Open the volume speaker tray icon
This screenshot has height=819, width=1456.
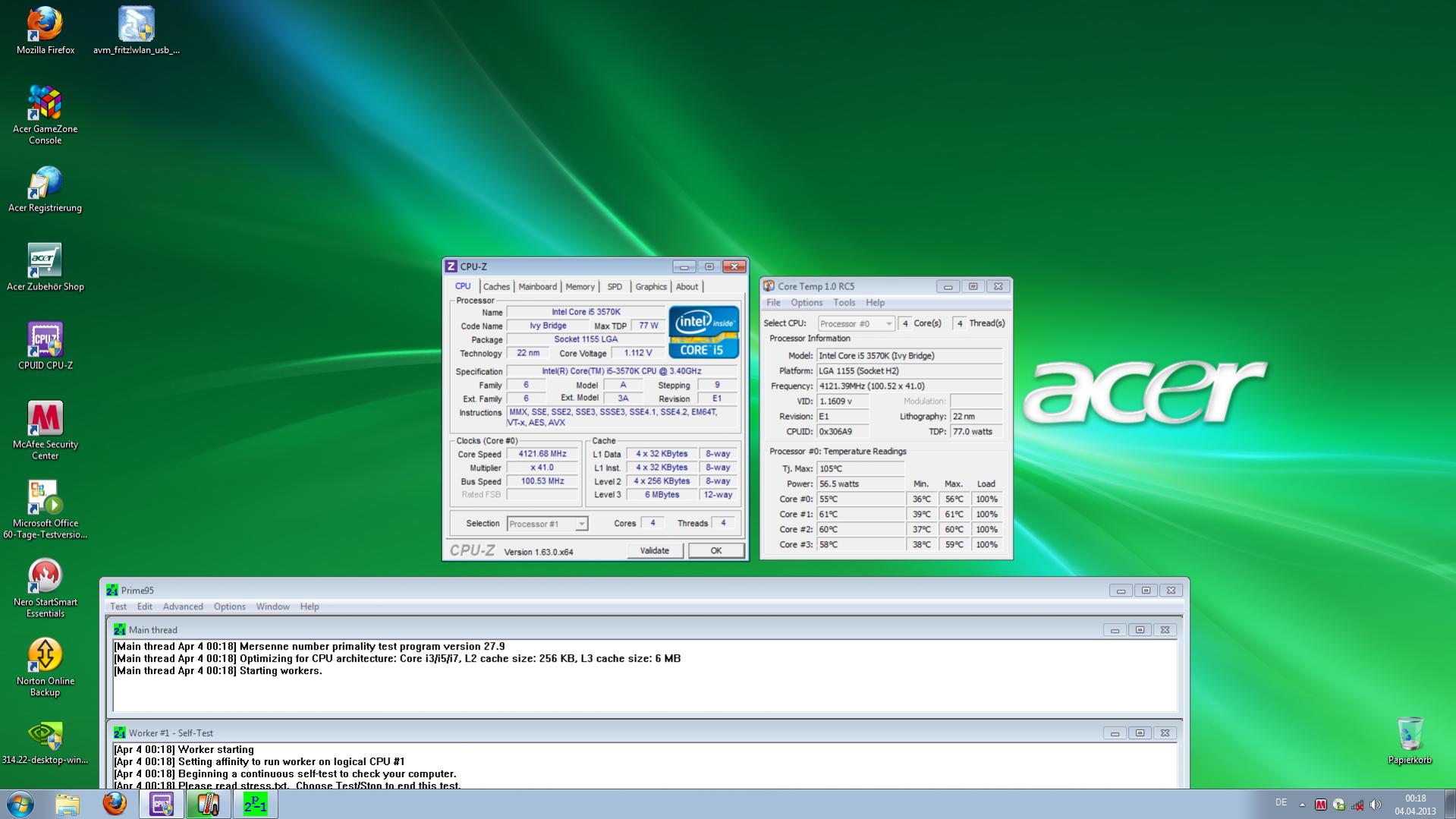[x=1376, y=805]
